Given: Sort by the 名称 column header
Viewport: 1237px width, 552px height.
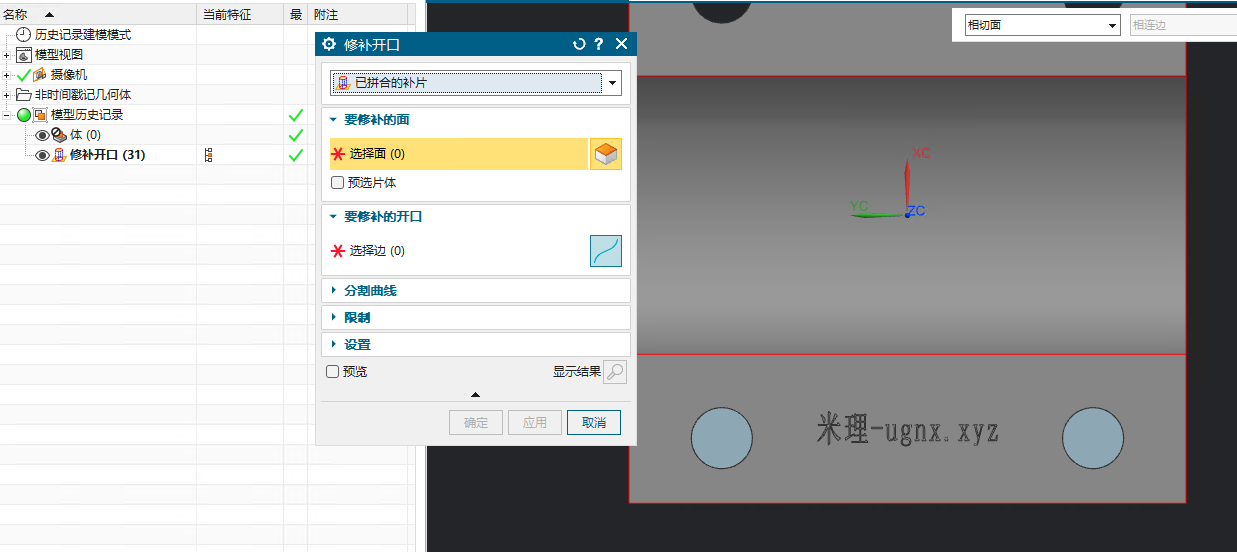Looking at the screenshot, I should [99, 14].
